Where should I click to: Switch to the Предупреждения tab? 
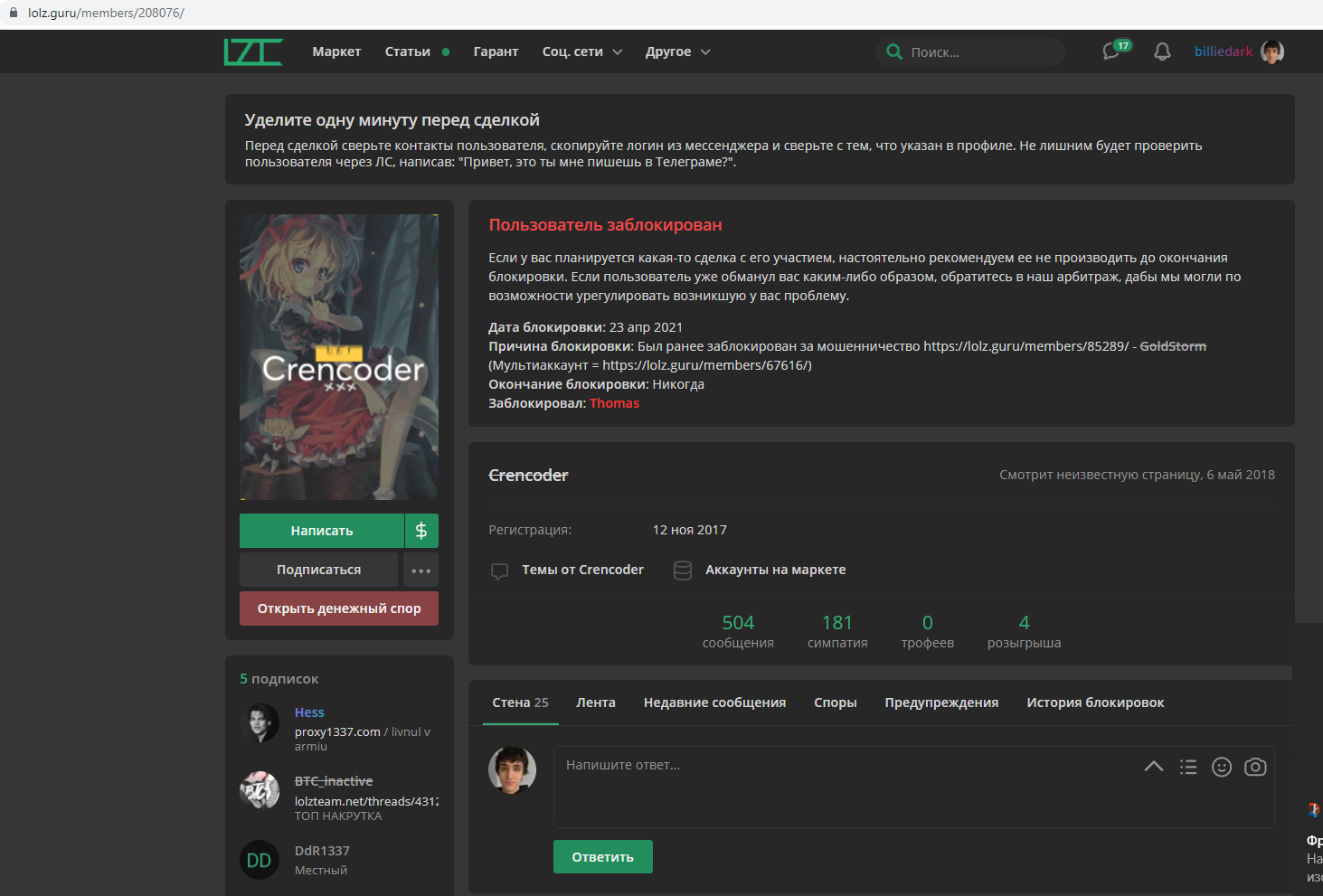point(941,703)
